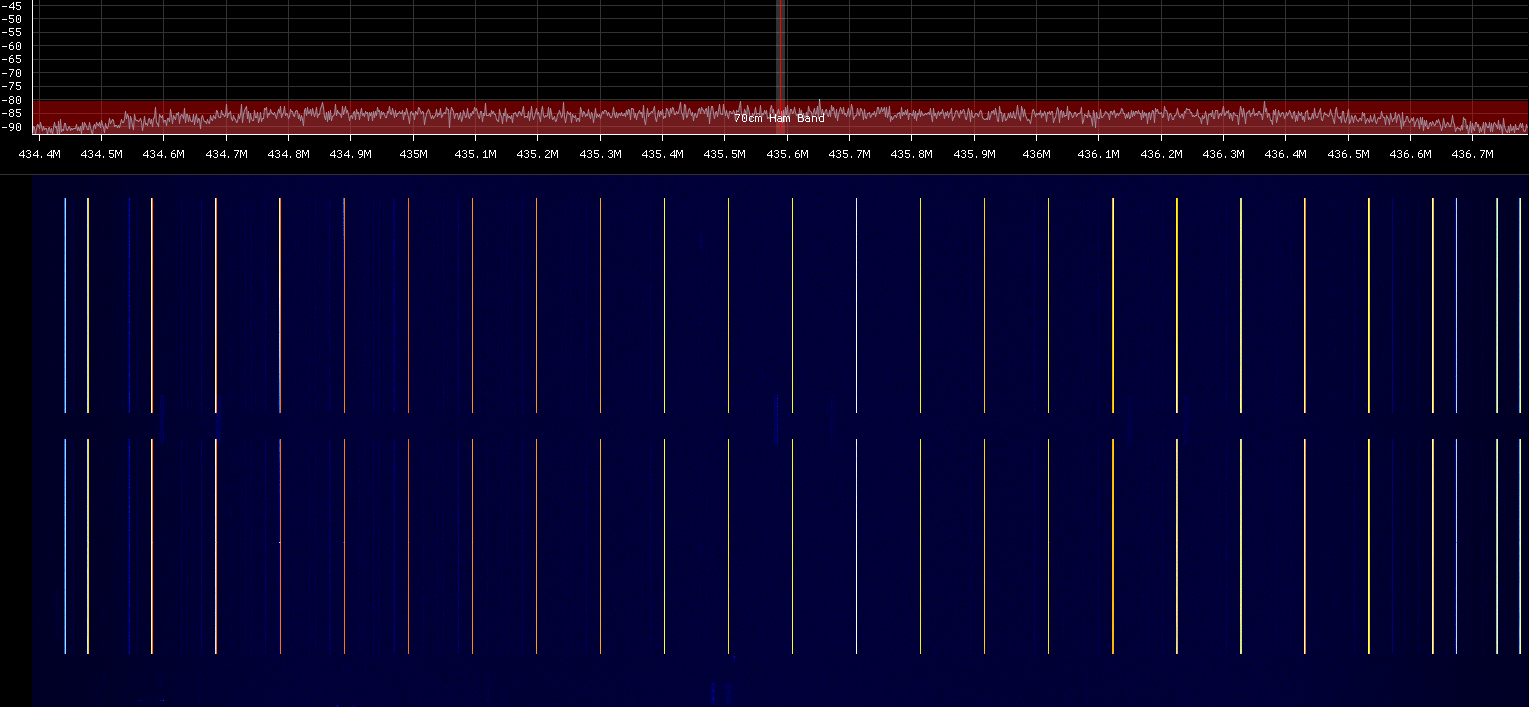This screenshot has height=707, width=1529.
Task: Select the 436.5M frequency label
Action: point(1349,155)
